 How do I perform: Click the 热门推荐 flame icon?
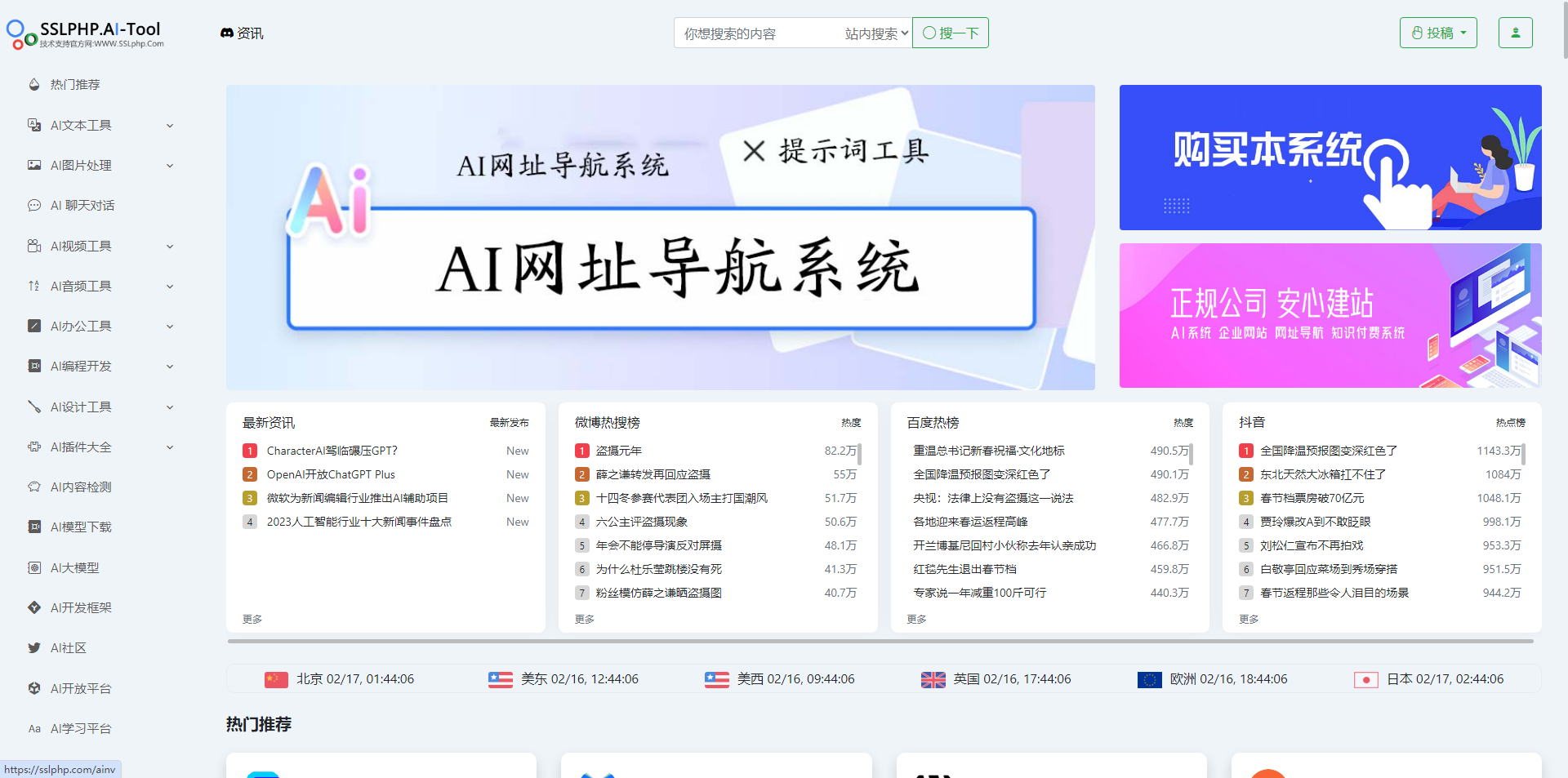34,85
